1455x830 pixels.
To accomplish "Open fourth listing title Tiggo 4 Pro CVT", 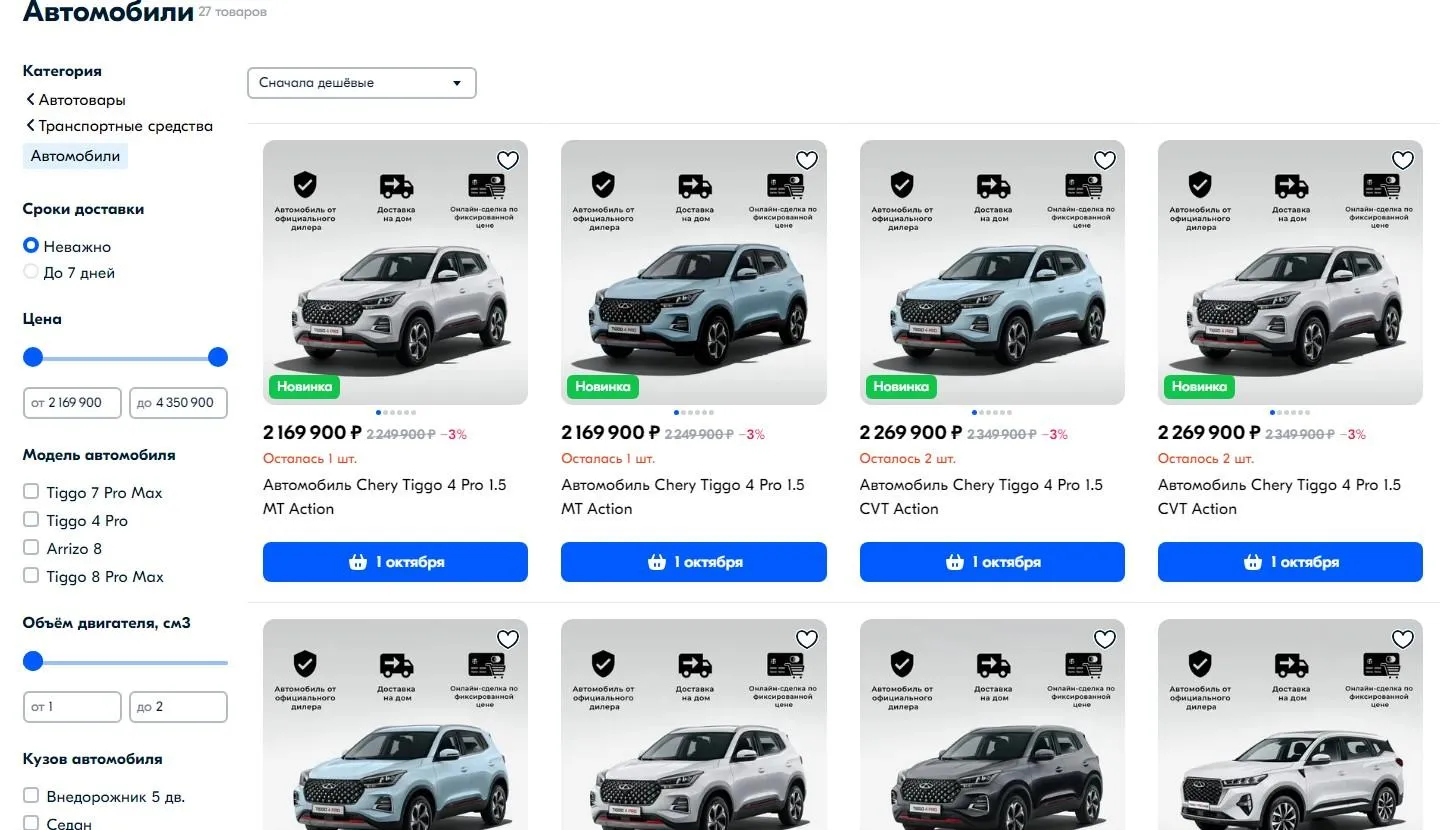I will 1279,496.
